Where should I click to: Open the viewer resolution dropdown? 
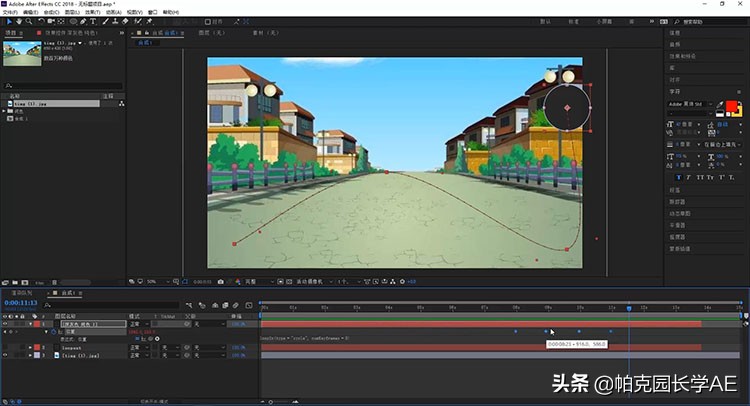pos(259,282)
